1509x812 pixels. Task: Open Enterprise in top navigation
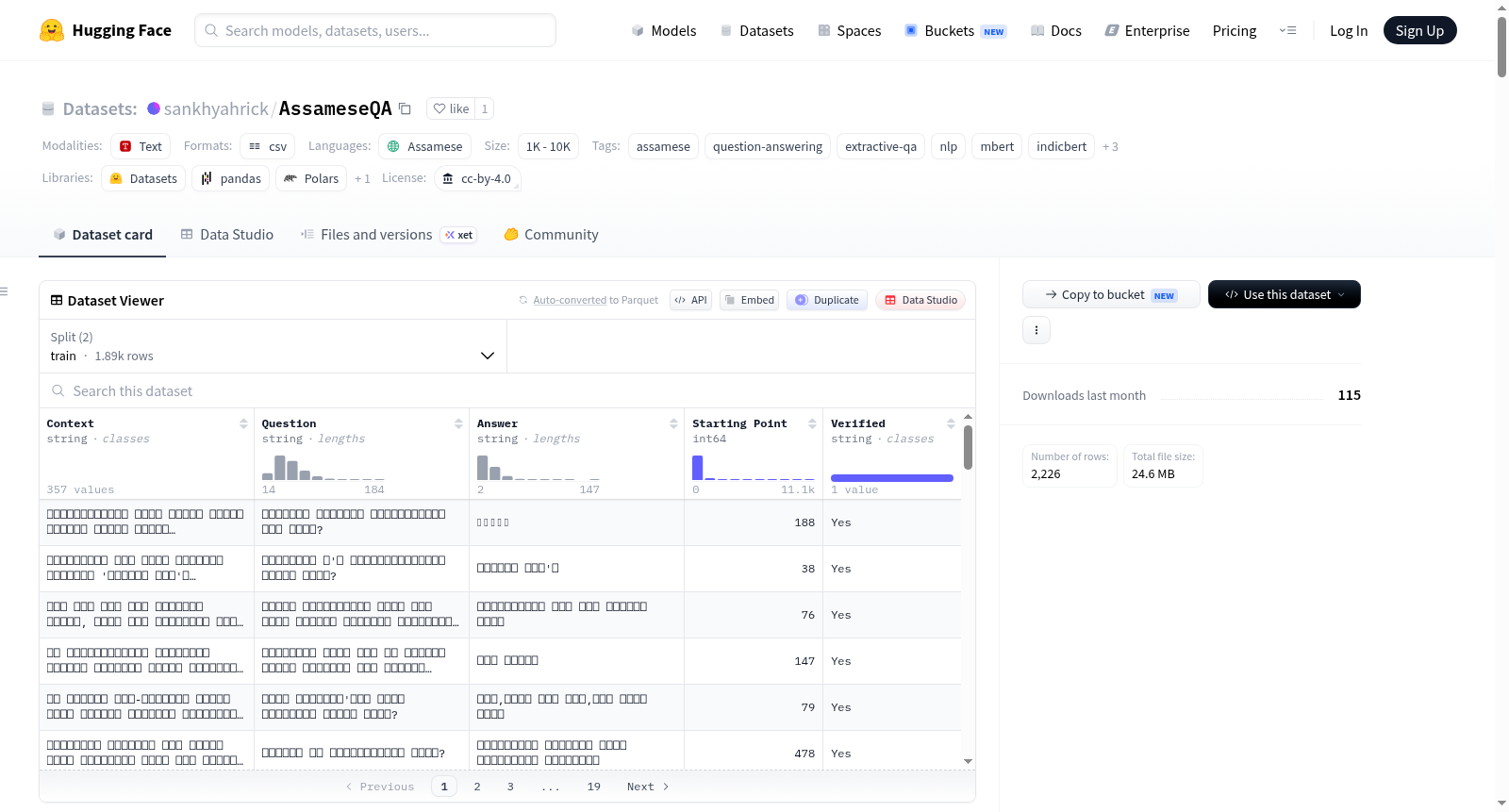pyautogui.click(x=1147, y=30)
